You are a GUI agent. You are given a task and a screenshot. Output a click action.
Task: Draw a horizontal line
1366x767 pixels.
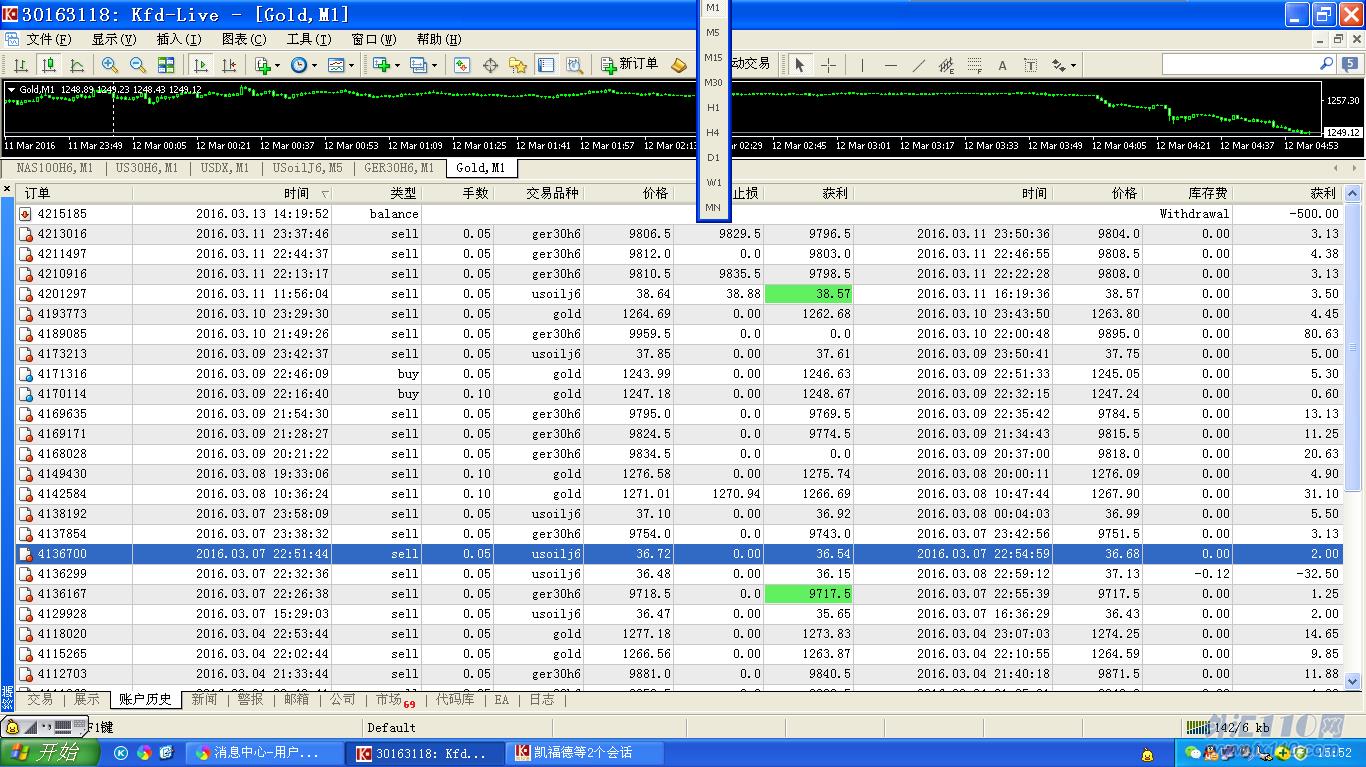[x=890, y=65]
